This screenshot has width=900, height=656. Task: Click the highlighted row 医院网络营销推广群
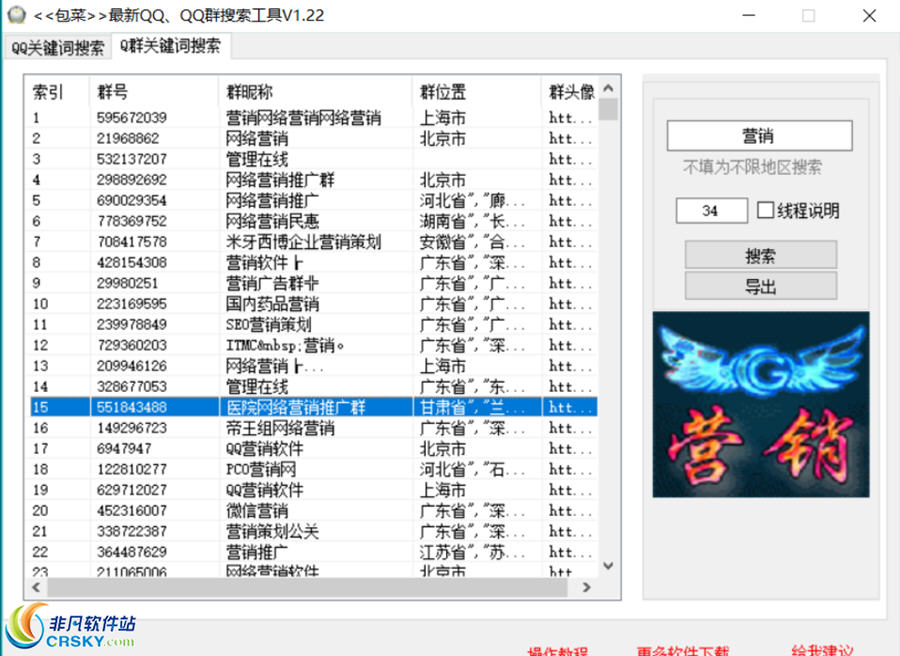click(313, 407)
